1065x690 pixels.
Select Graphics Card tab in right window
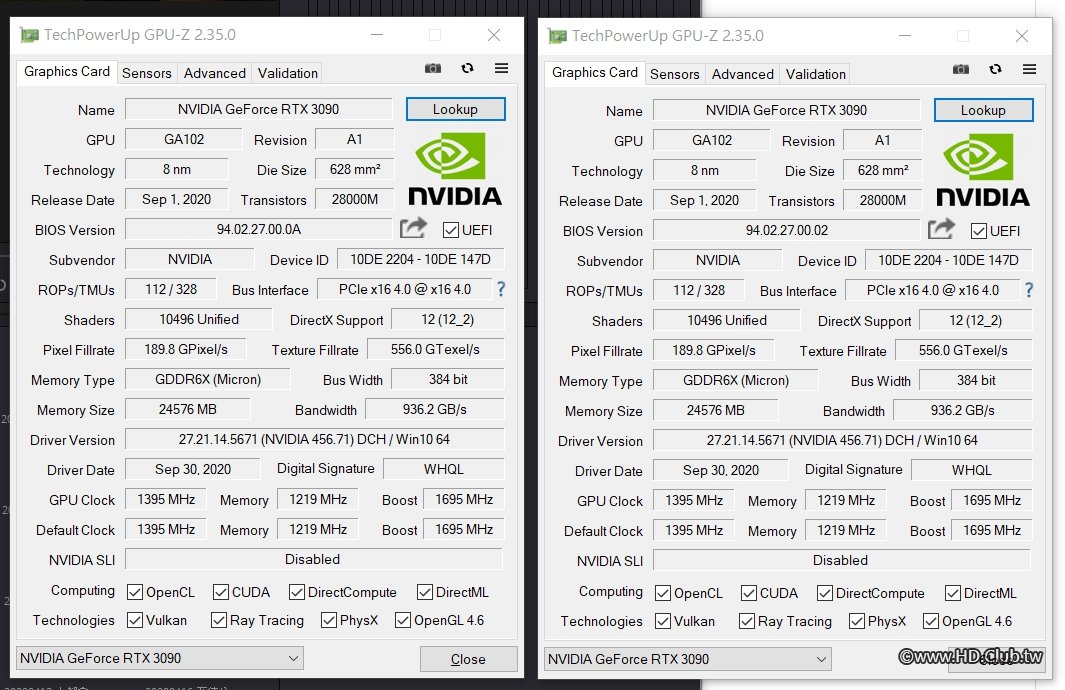pos(594,72)
